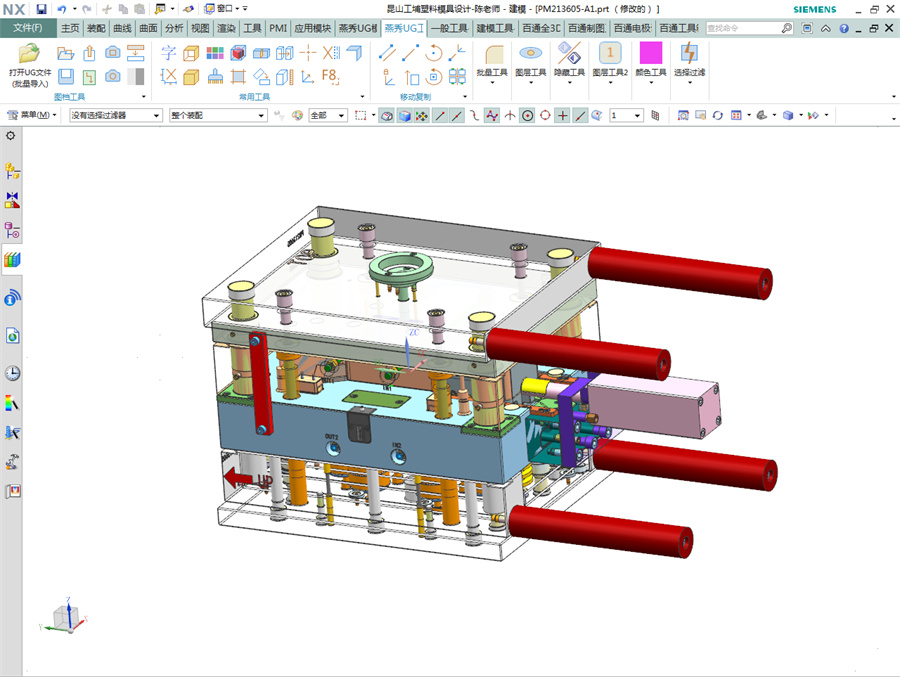Image resolution: width=900 pixels, height=677 pixels.
Task: Open the Assembly Navigator sidebar icon
Action: coord(13,173)
